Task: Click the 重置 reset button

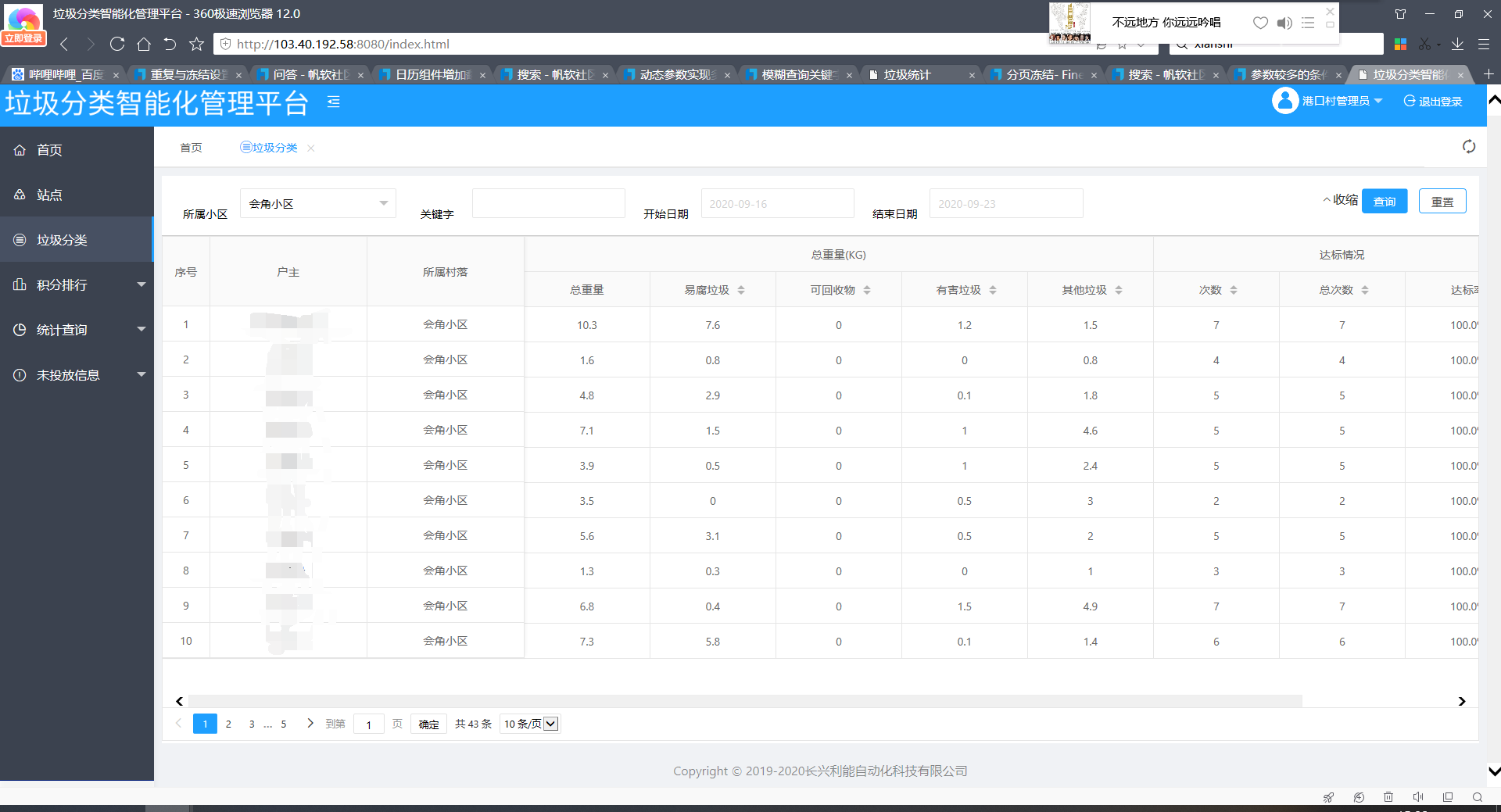Action: pyautogui.click(x=1442, y=201)
